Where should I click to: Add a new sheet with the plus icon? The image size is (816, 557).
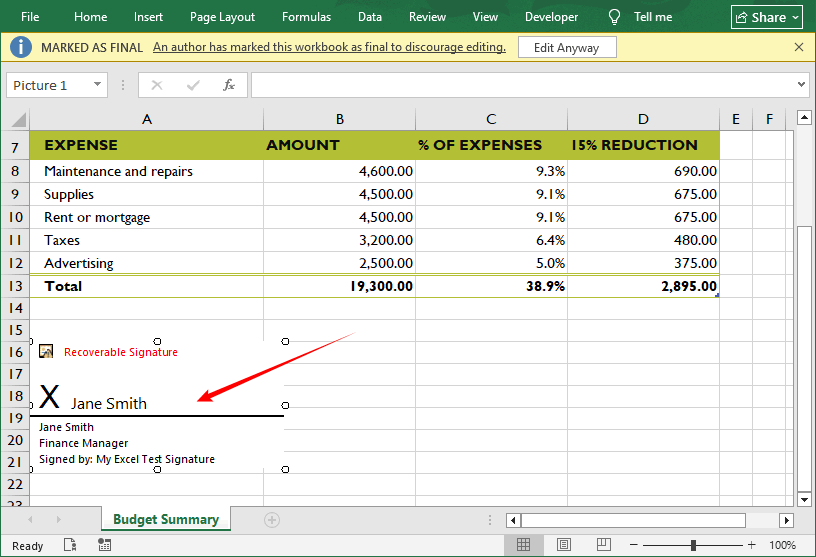(x=272, y=520)
